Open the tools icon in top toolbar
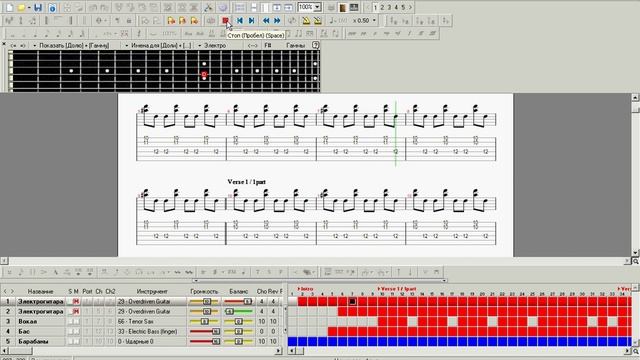The height and width of the screenshot is (360, 640). (208, 7)
